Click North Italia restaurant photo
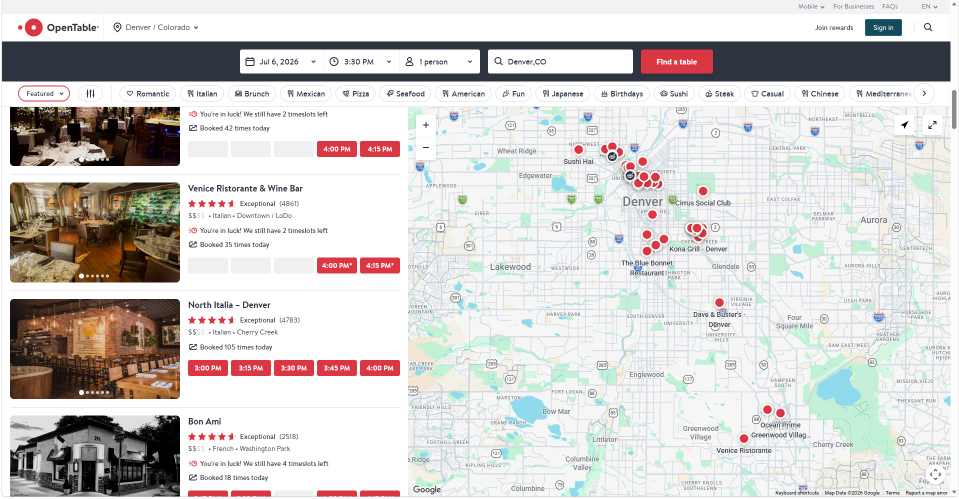The height and width of the screenshot is (499, 959). (95, 349)
